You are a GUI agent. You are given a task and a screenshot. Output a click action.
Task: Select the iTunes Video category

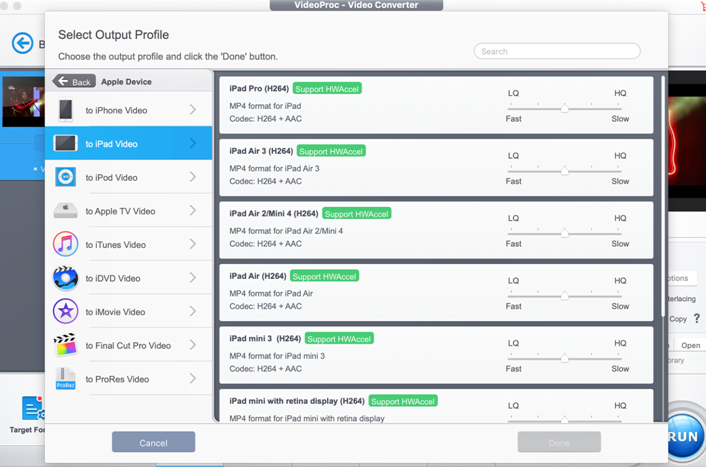click(128, 245)
